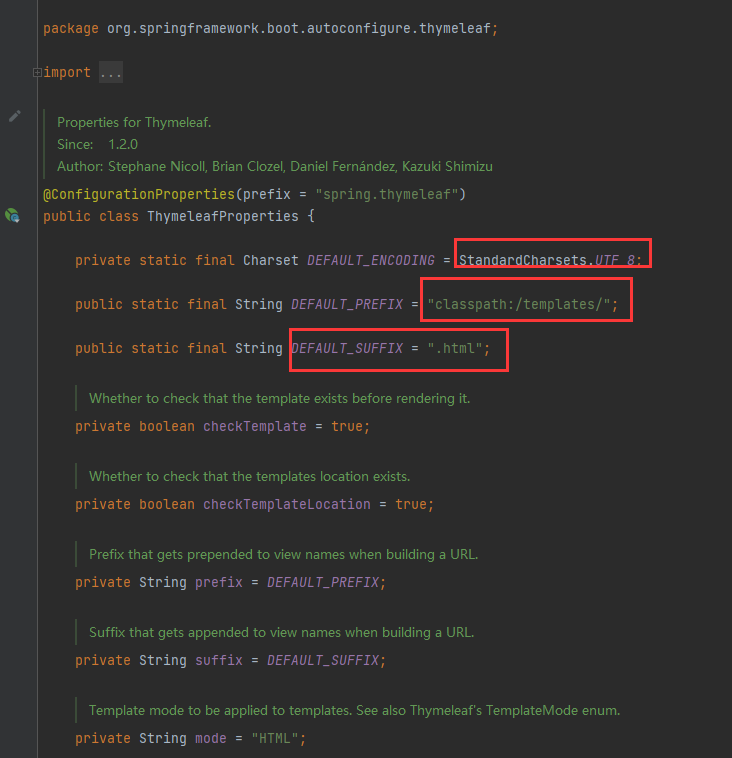
Task: Click the "classpath:/templates/" string value
Action: (x=519, y=305)
